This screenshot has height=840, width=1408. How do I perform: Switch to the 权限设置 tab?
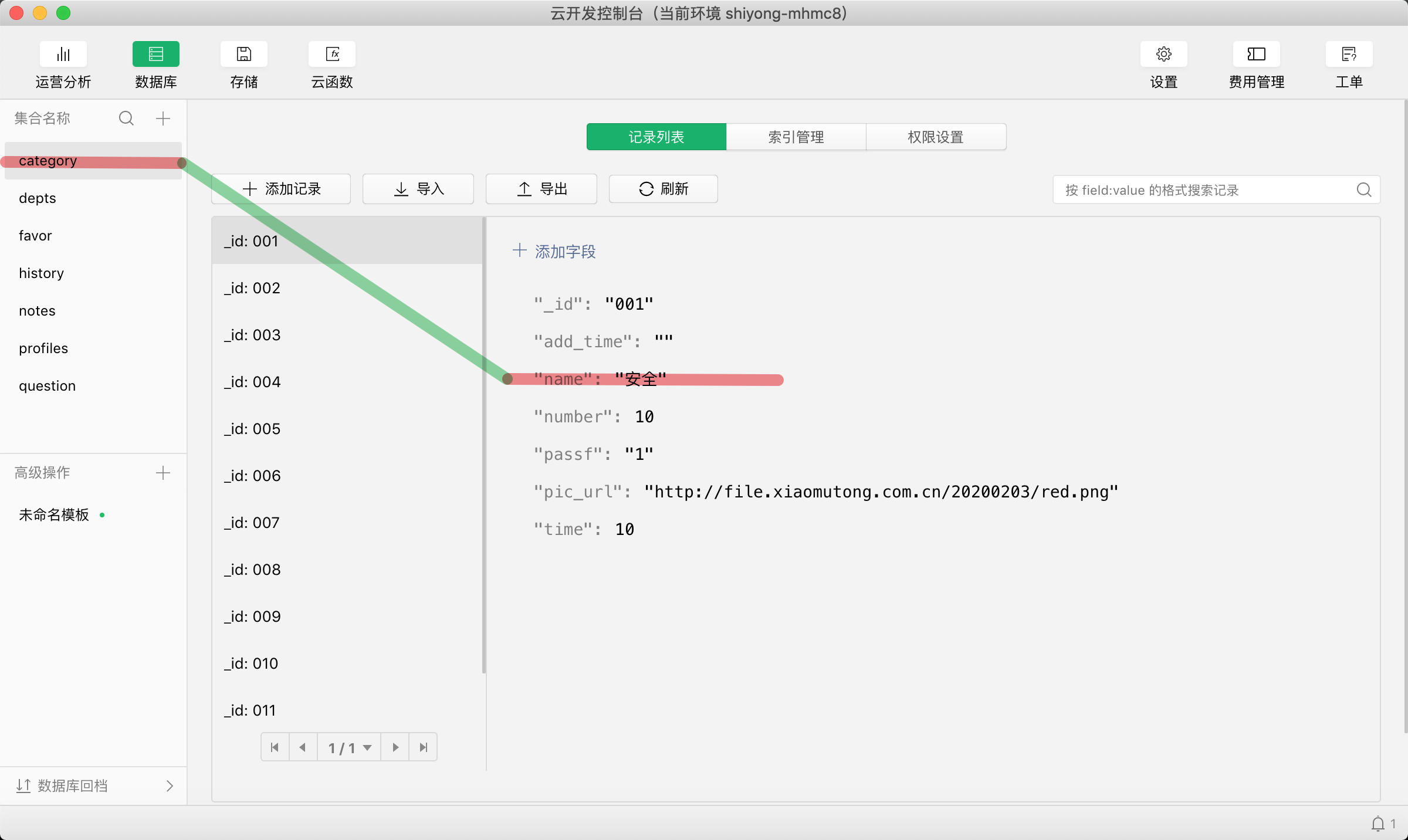click(x=936, y=137)
